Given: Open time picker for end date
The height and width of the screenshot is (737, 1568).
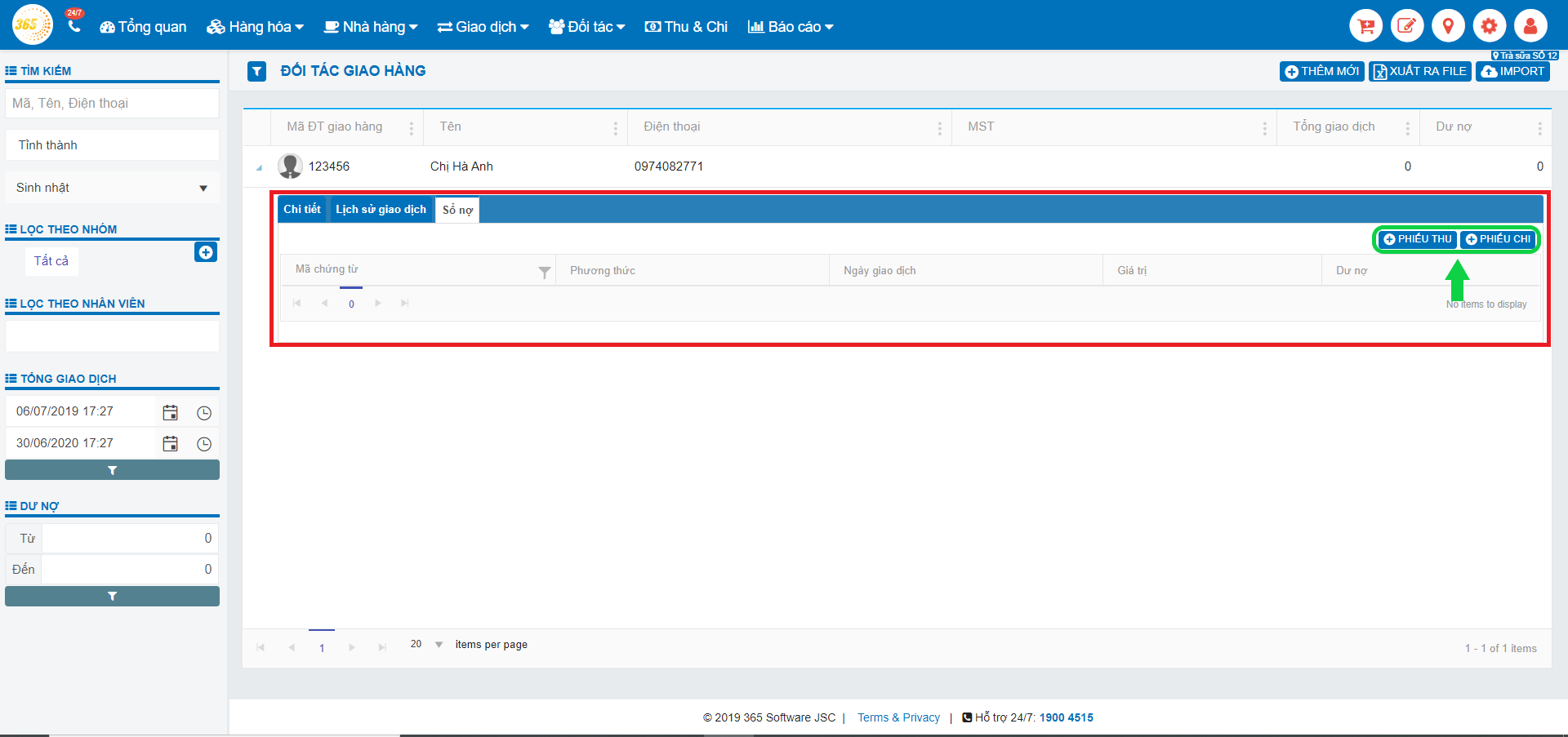Looking at the screenshot, I should (204, 444).
